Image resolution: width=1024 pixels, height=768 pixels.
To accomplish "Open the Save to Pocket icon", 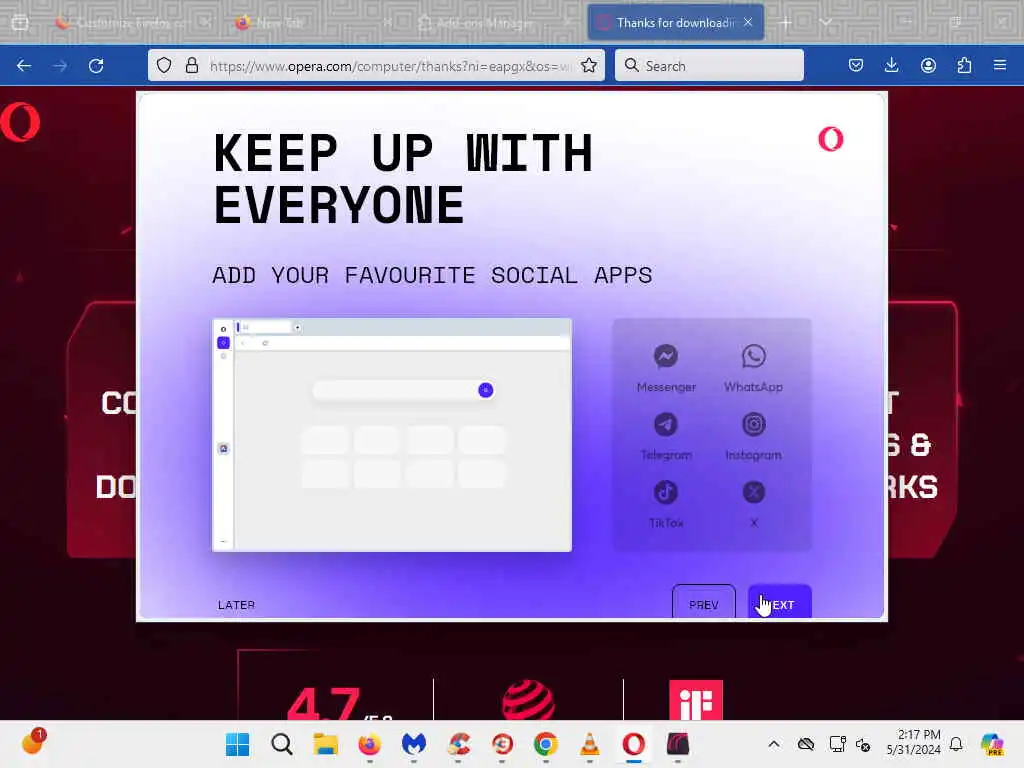I will pos(856,65).
